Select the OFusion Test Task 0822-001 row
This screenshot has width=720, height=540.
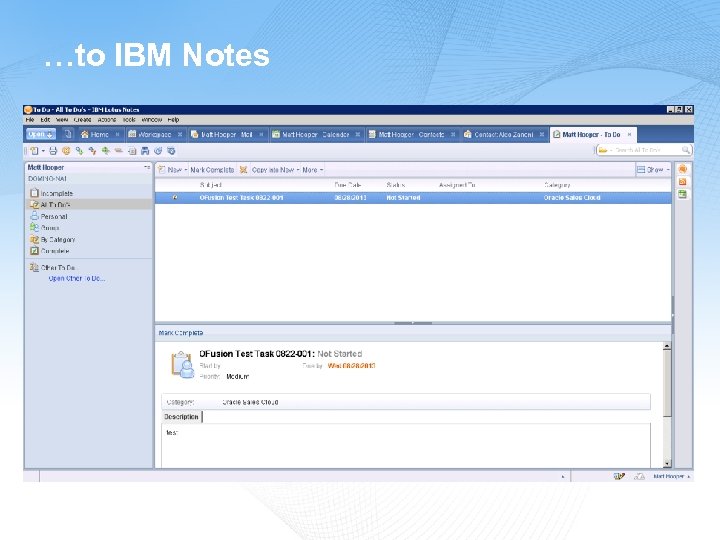(x=413, y=197)
